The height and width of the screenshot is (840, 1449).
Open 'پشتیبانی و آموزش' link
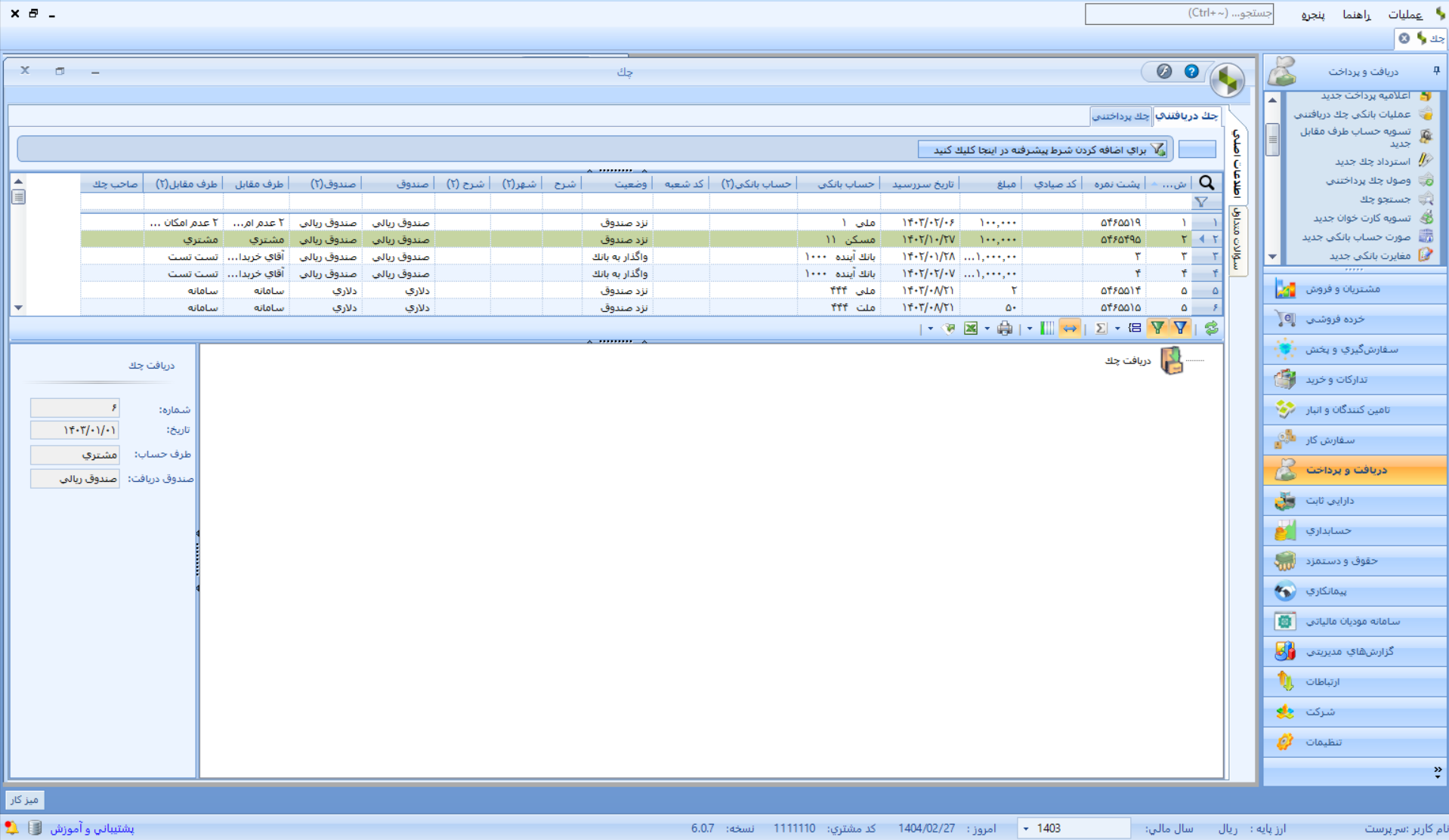tap(92, 829)
